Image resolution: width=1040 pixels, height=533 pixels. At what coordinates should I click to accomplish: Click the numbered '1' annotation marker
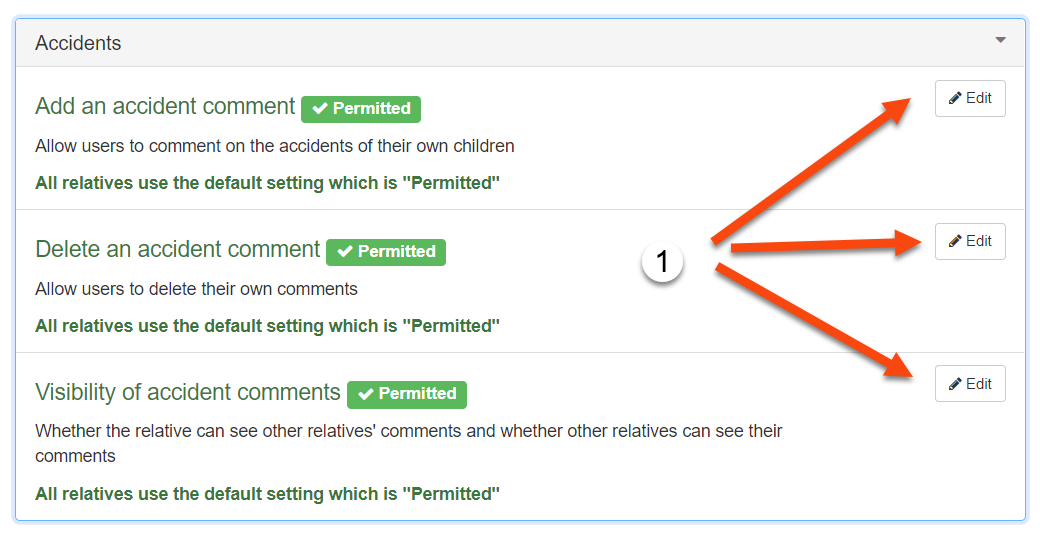click(662, 261)
